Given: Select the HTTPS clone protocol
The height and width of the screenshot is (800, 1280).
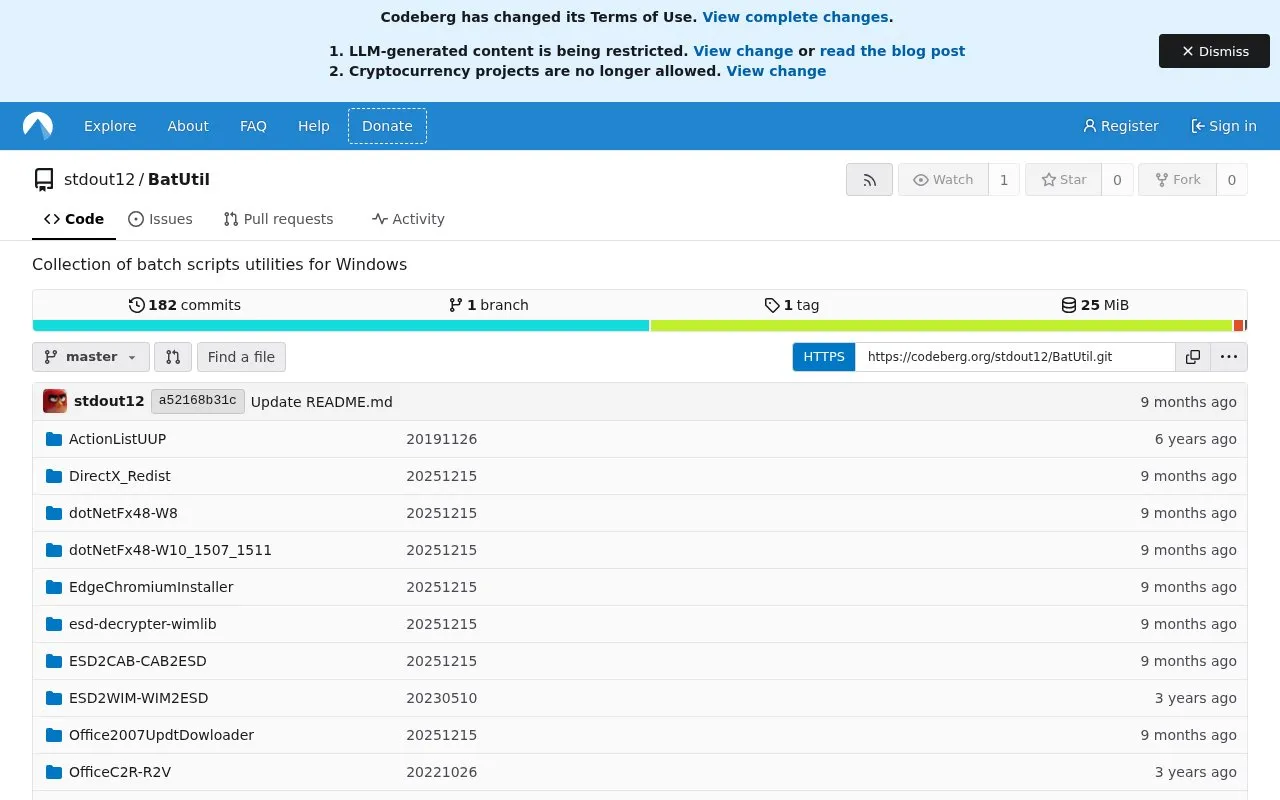Looking at the screenshot, I should 824,357.
